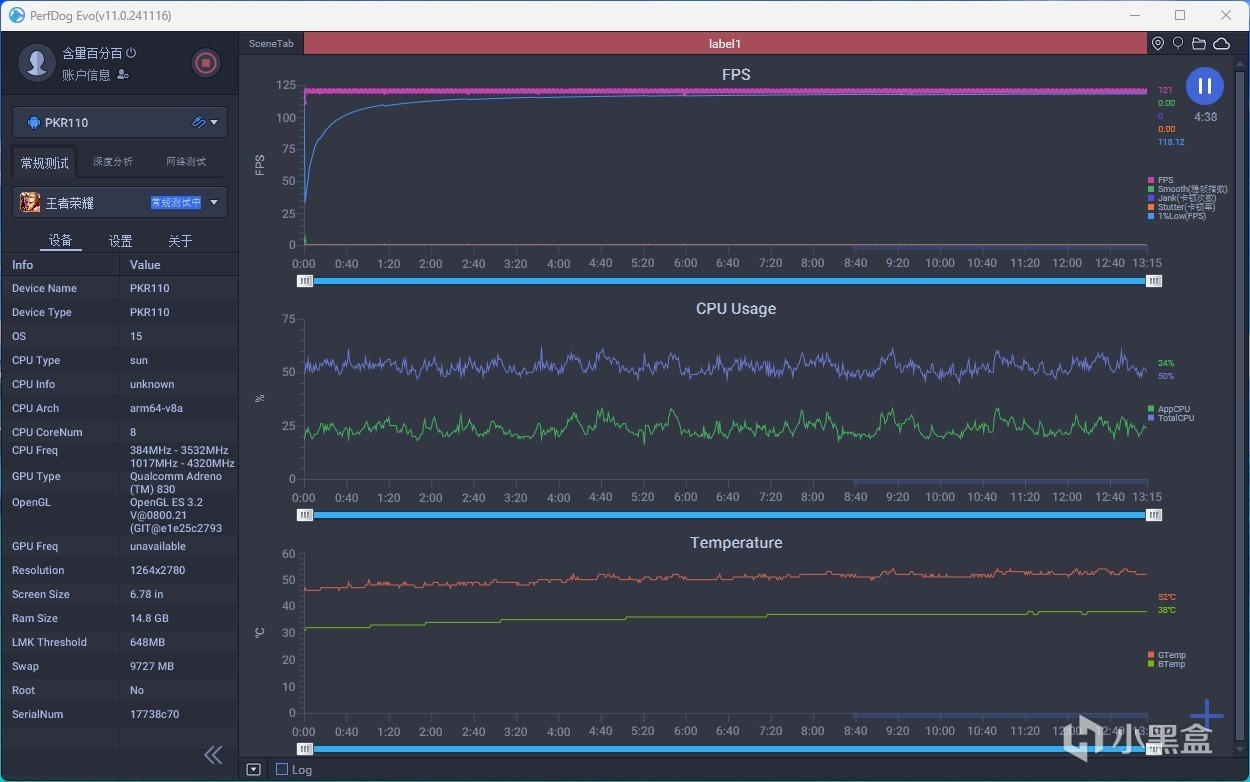This screenshot has height=782, width=1250.
Task: Open the folder icon for saved records
Action: pyautogui.click(x=1198, y=44)
